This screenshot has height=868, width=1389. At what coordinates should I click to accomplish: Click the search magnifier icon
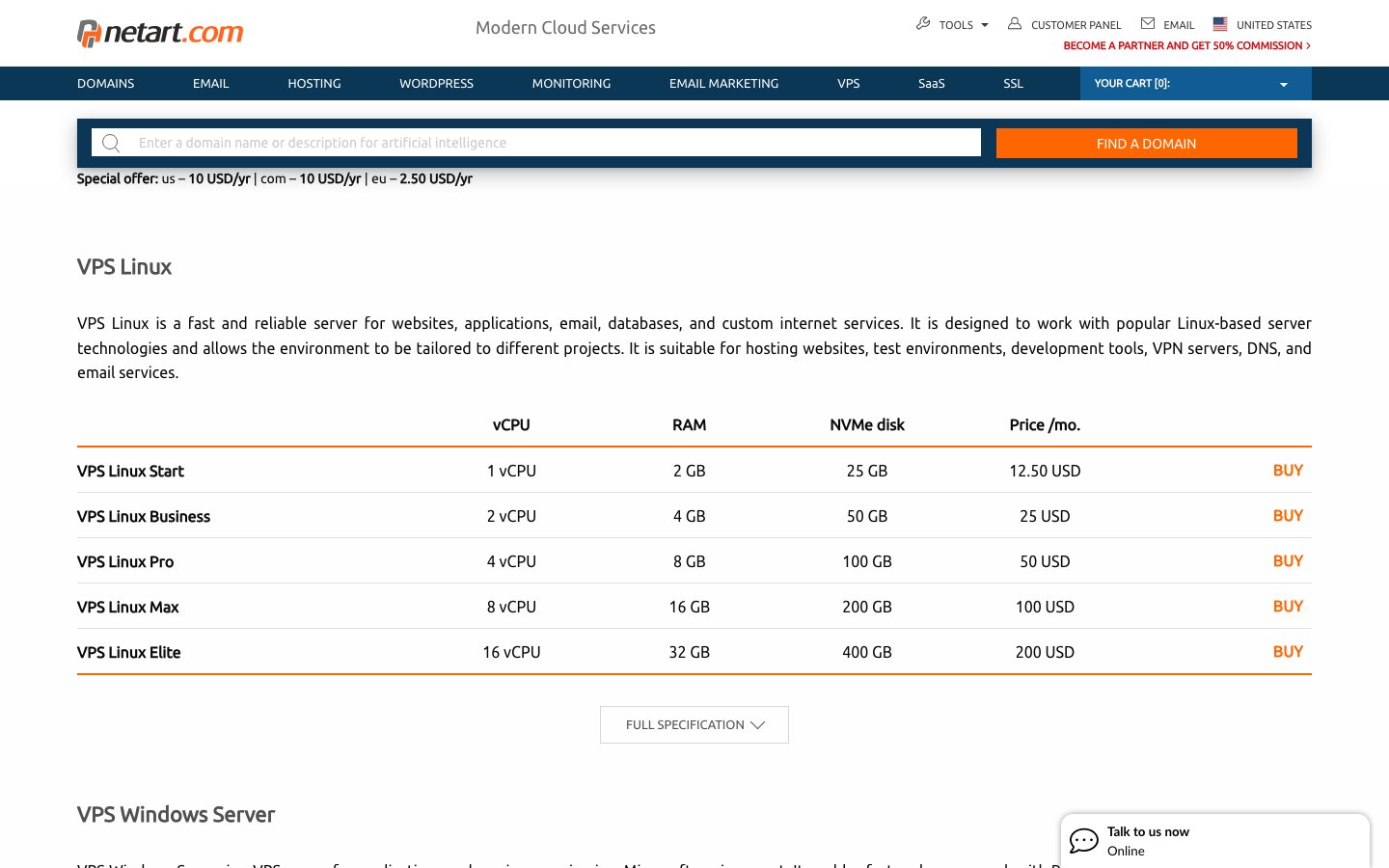[111, 143]
